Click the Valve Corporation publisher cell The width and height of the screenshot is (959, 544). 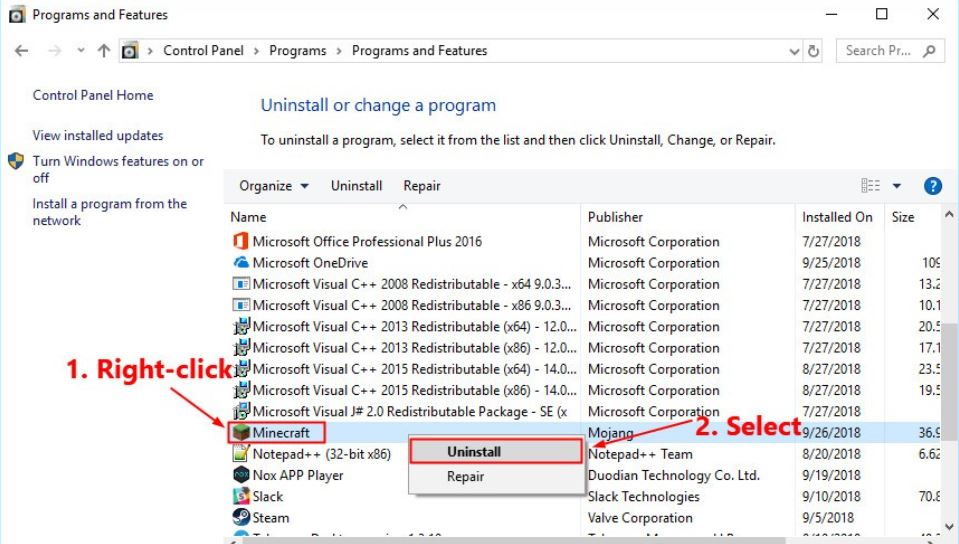pos(640,518)
